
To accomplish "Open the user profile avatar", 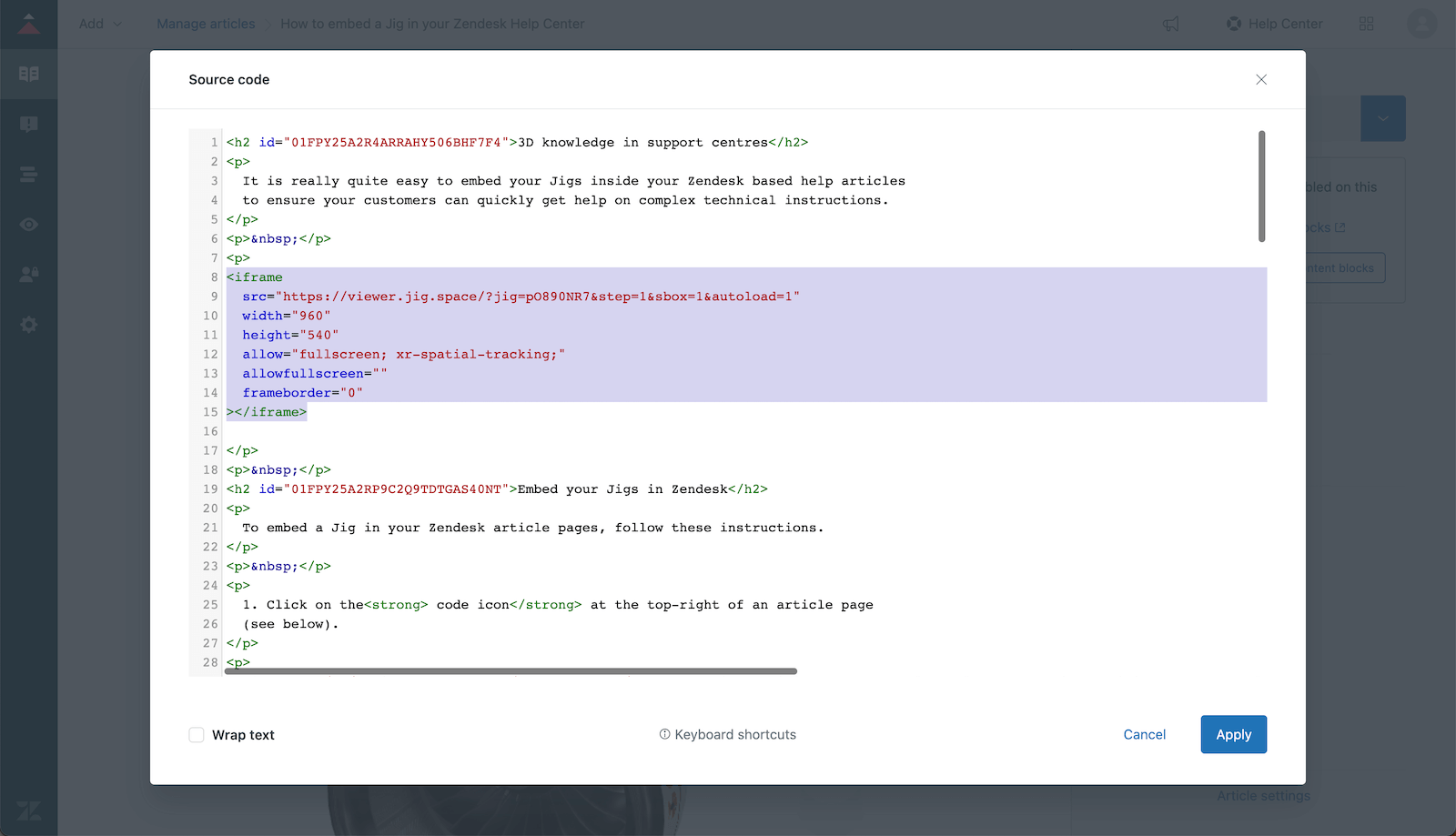I will (1421, 24).
